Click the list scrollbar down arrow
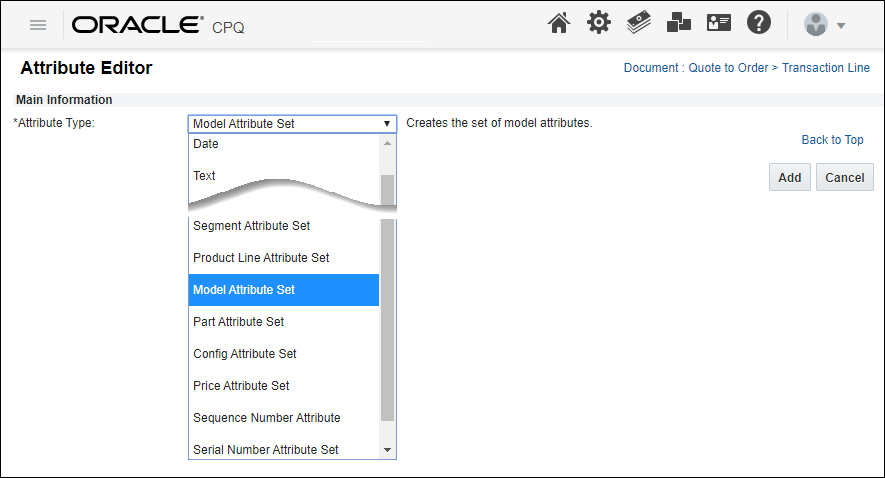 click(x=387, y=450)
